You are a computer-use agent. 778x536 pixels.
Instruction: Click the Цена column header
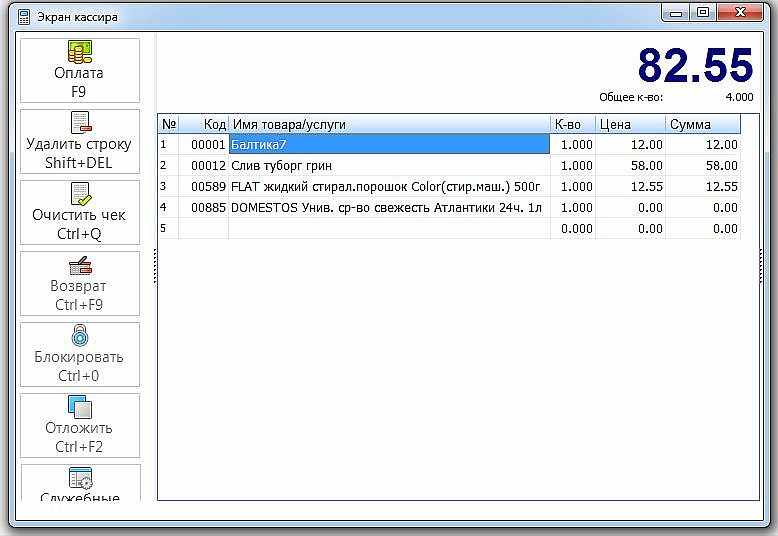pyautogui.click(x=630, y=124)
